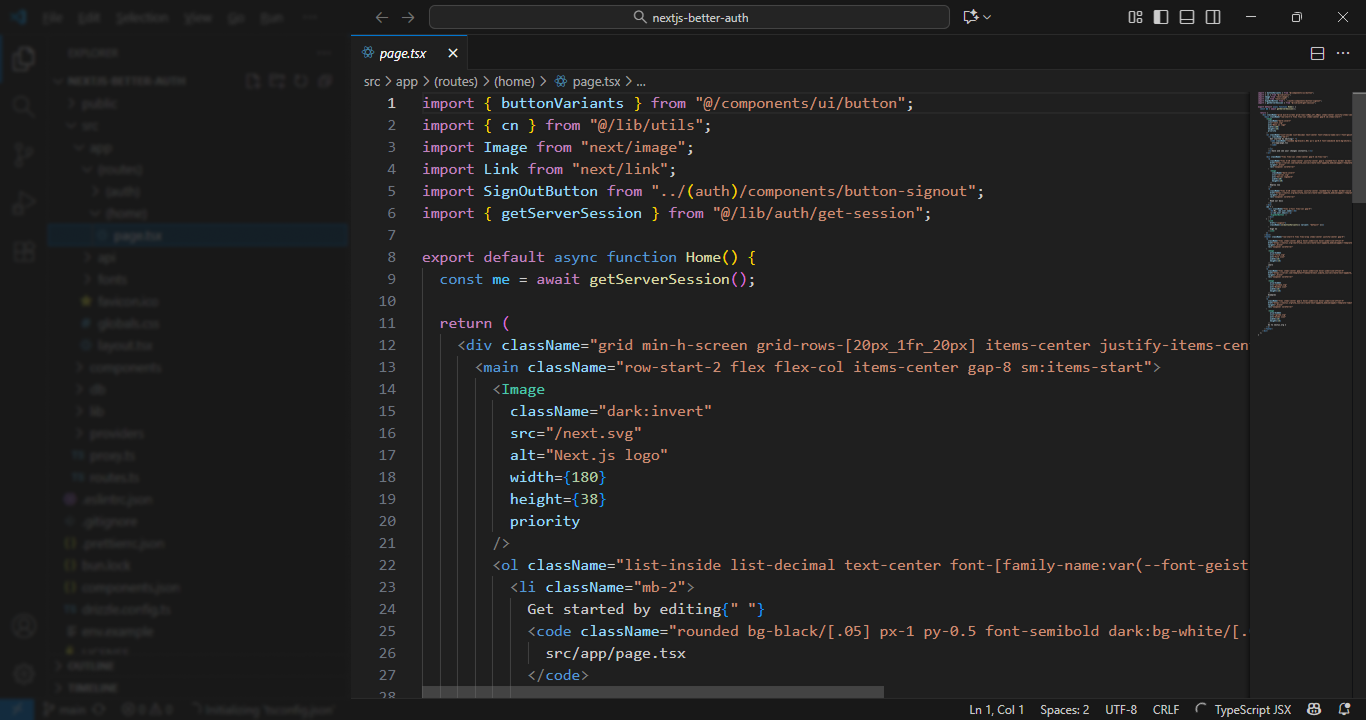Viewport: 1366px width, 720px height.
Task: Expand the OUTLINE section in Explorer
Action: coord(90,666)
